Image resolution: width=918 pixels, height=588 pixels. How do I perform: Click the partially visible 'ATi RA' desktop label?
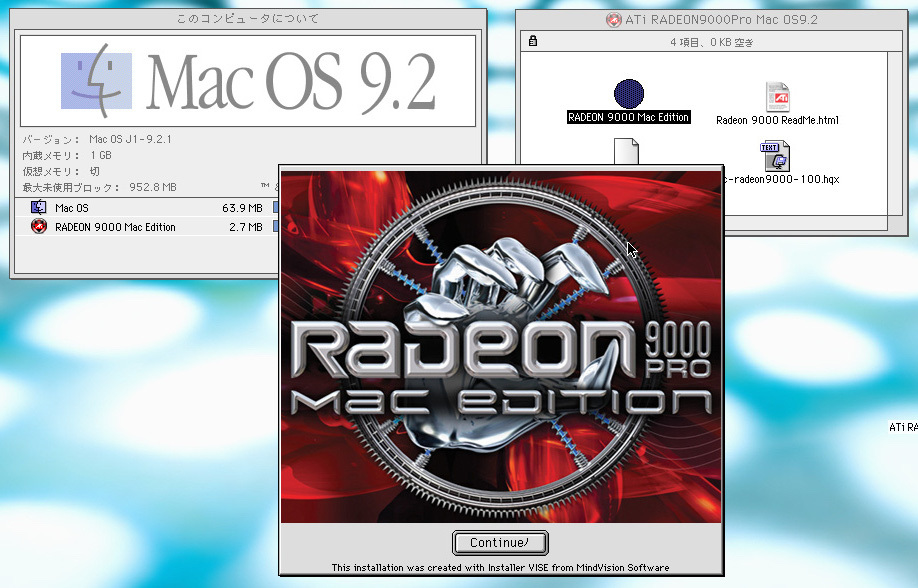(x=903, y=428)
